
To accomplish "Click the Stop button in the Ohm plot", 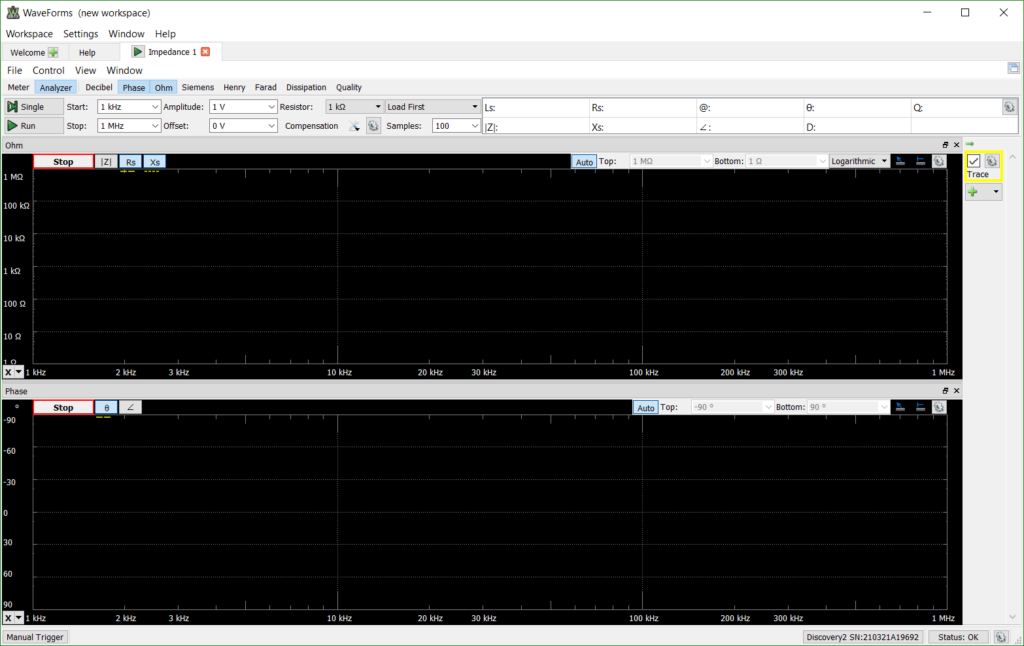I will click(62, 161).
